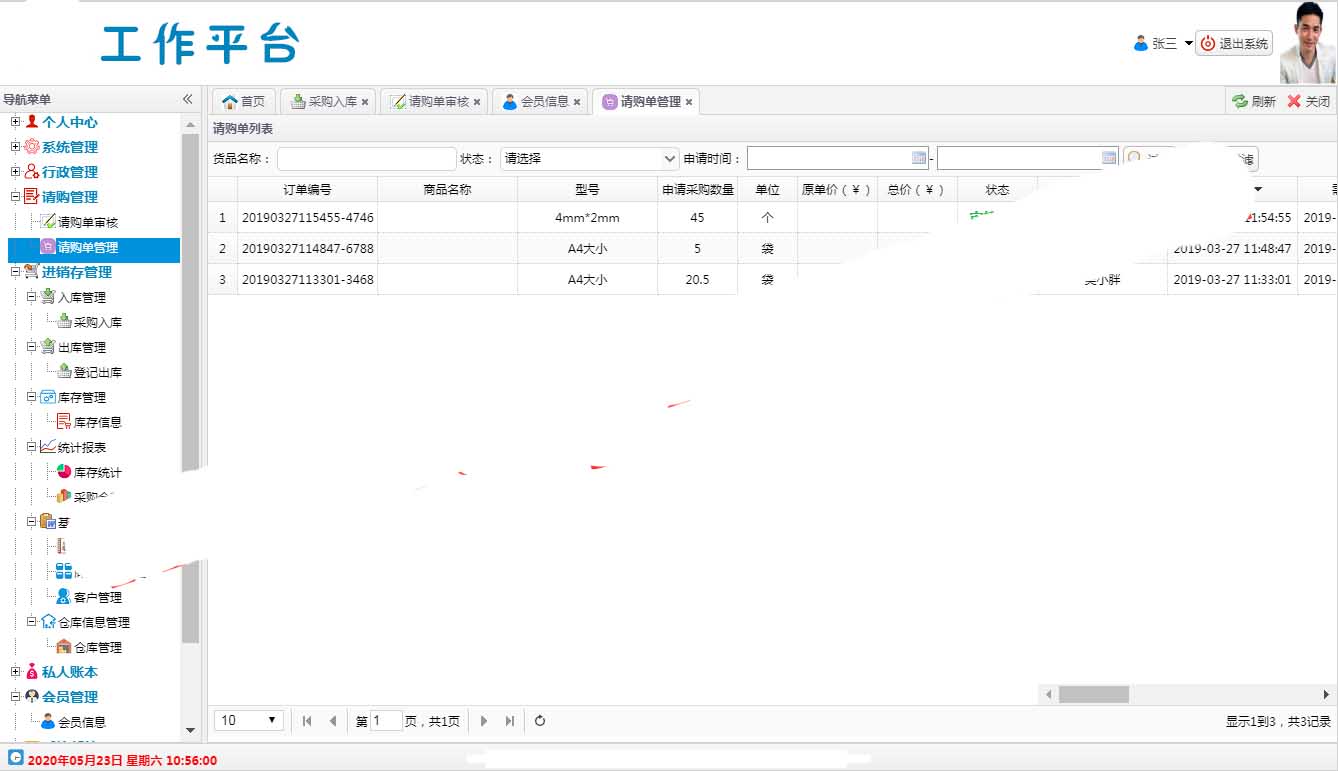
Task: Click the 退出系统 button
Action: coord(1234,44)
